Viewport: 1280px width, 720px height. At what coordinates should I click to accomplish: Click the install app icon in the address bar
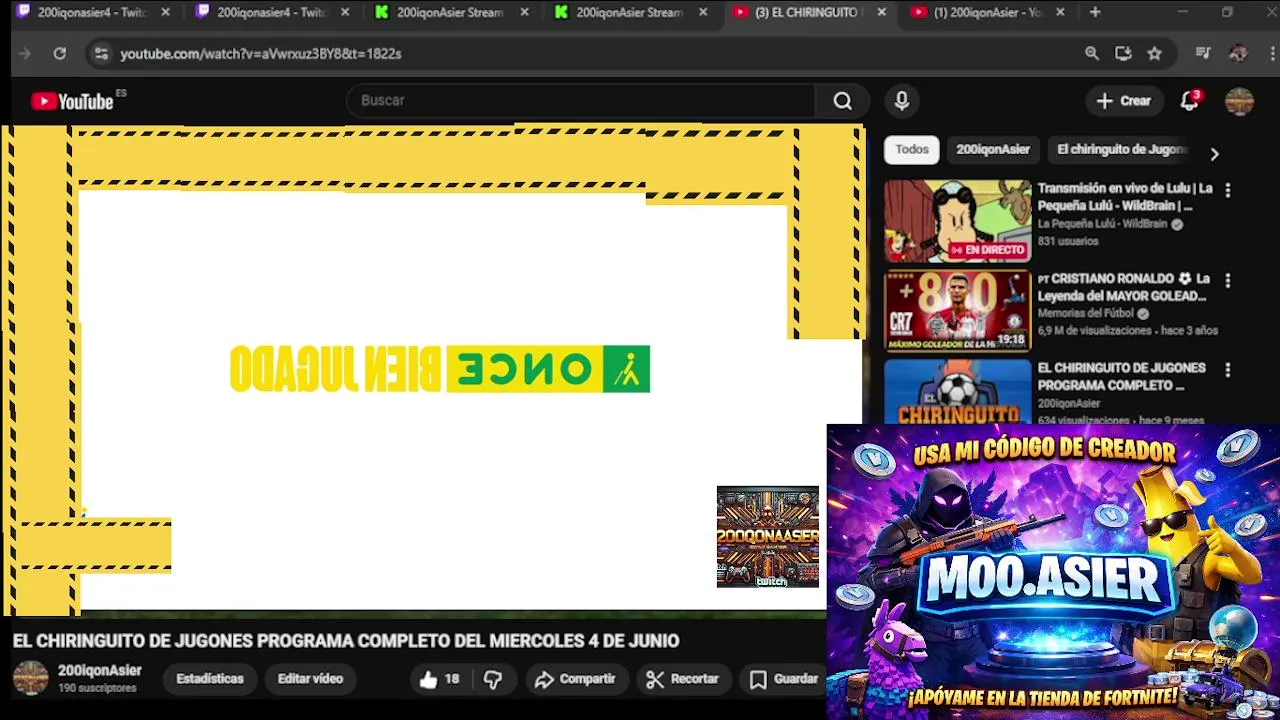click(x=1123, y=54)
